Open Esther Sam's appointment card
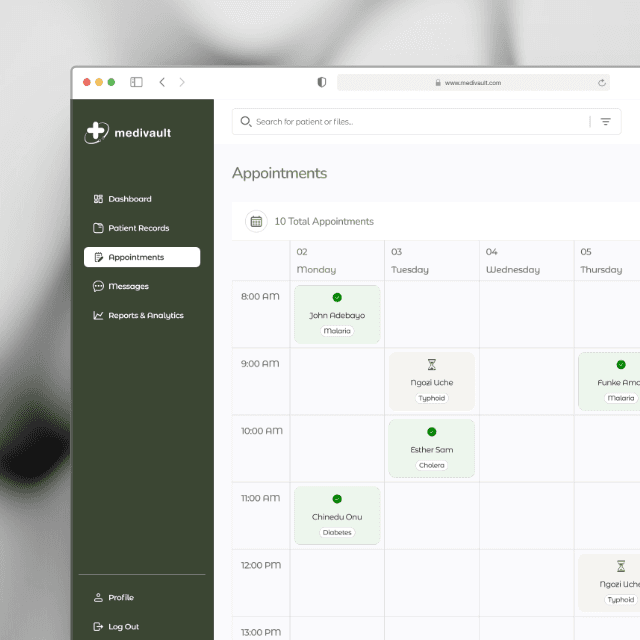 [432, 449]
